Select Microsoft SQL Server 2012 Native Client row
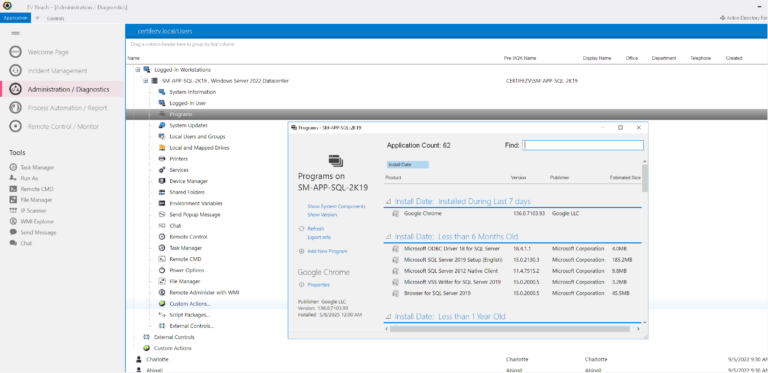This screenshot has height=373, width=768. tap(512, 271)
